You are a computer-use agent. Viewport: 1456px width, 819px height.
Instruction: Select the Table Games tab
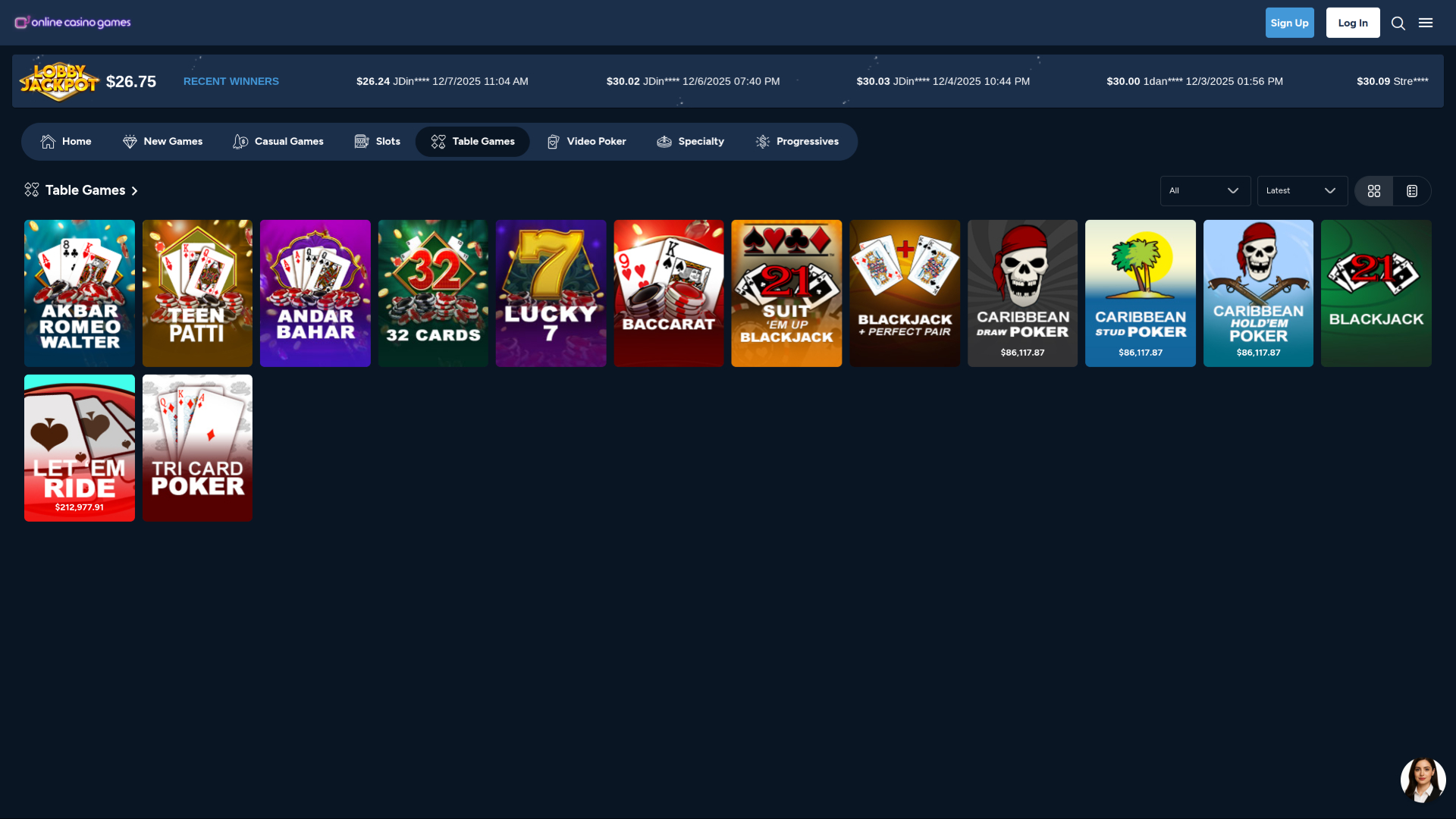tap(472, 141)
